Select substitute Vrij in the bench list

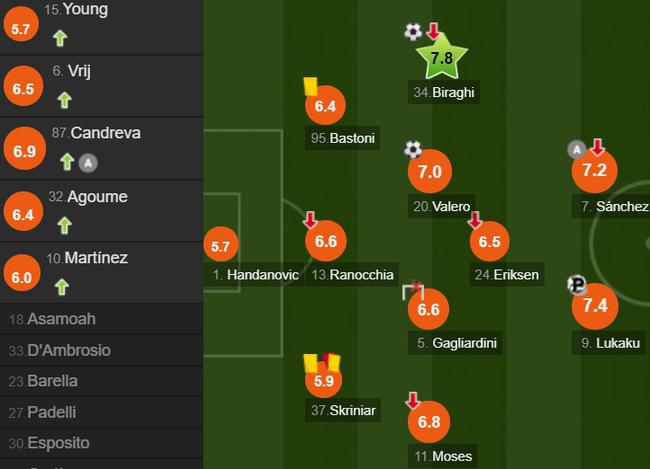pyautogui.click(x=79, y=71)
